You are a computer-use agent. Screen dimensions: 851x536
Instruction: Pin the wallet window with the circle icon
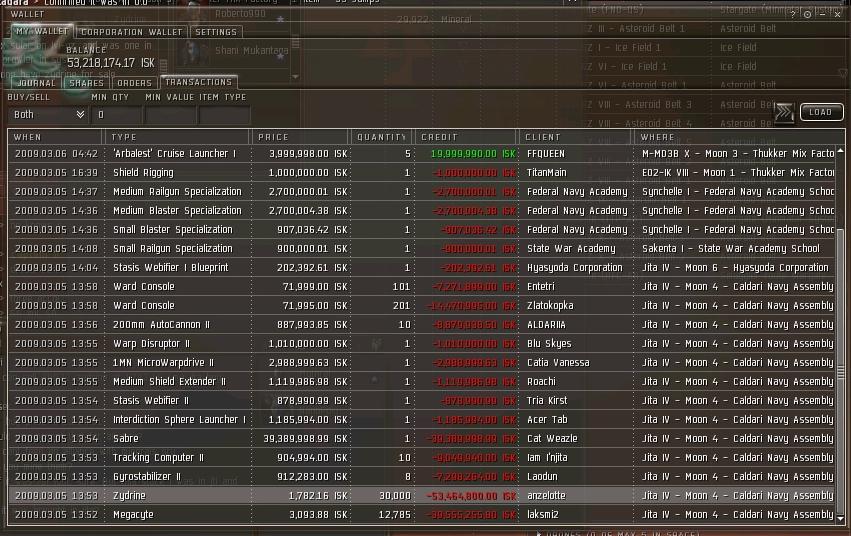pos(808,15)
